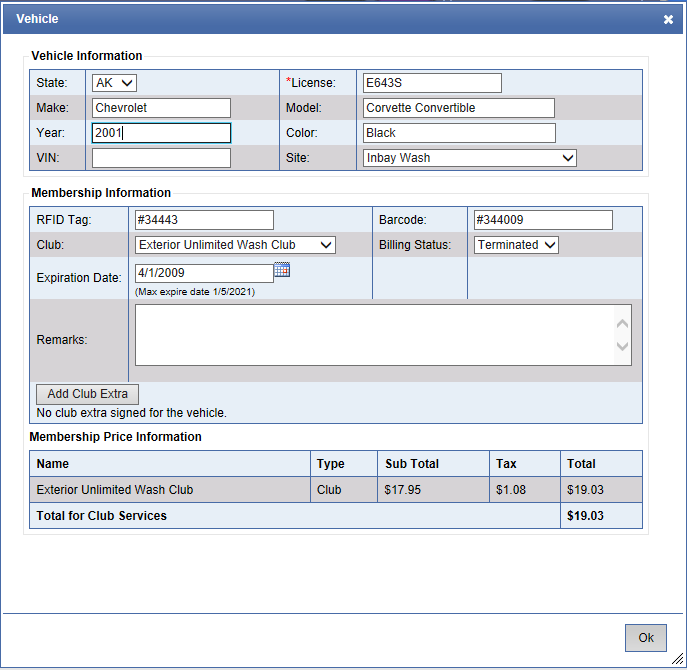This screenshot has height=670, width=687.
Task: Focus the Make text field
Action: pyautogui.click(x=161, y=108)
